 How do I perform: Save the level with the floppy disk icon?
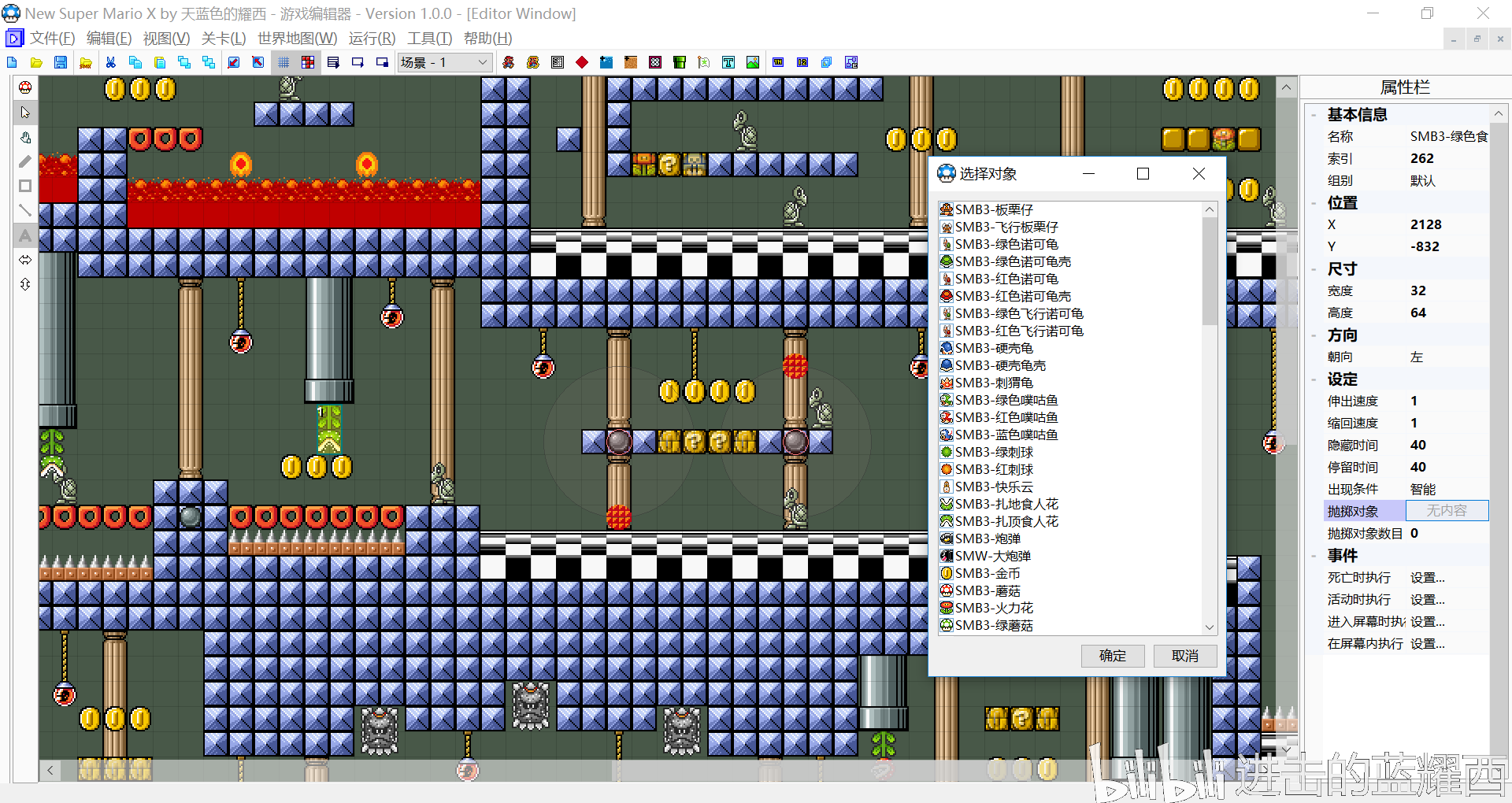coord(61,62)
